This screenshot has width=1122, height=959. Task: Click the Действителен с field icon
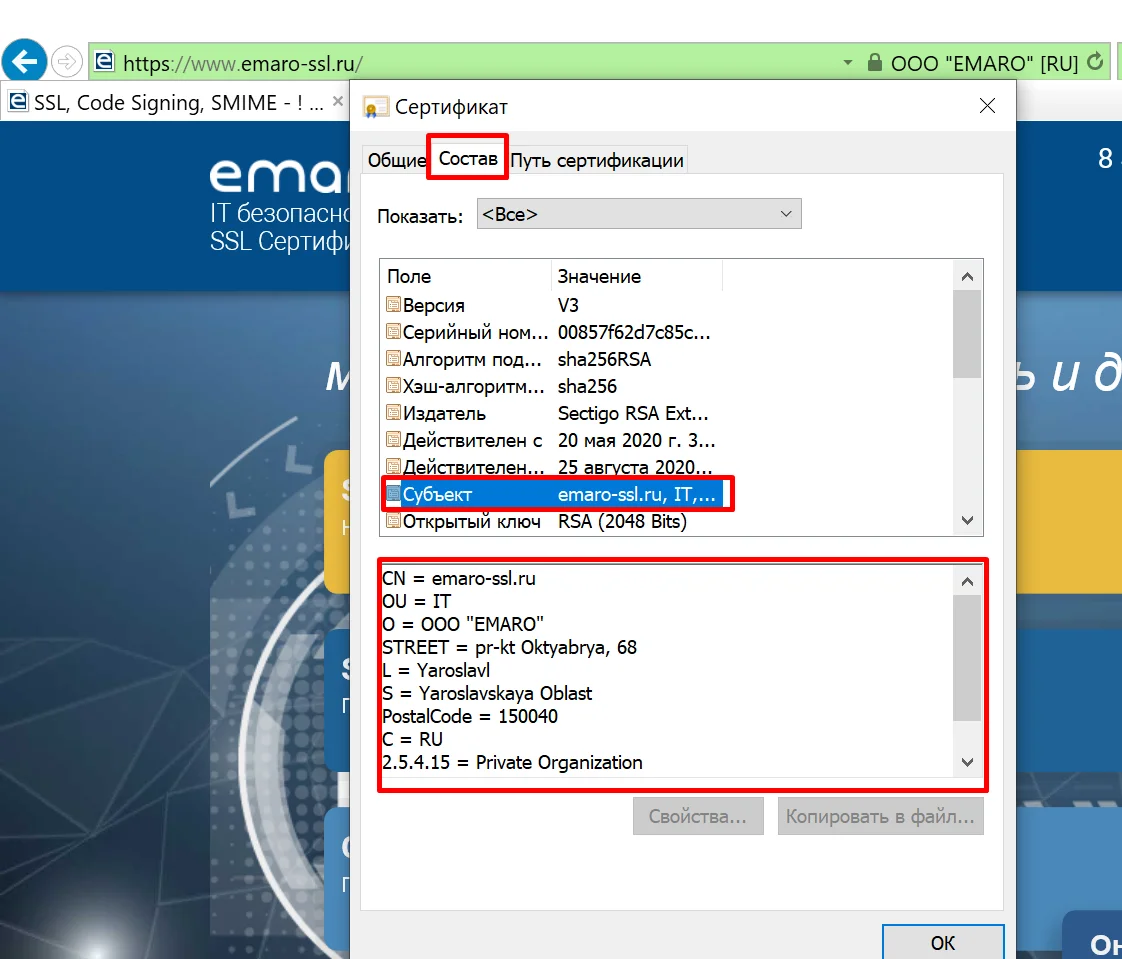(393, 439)
